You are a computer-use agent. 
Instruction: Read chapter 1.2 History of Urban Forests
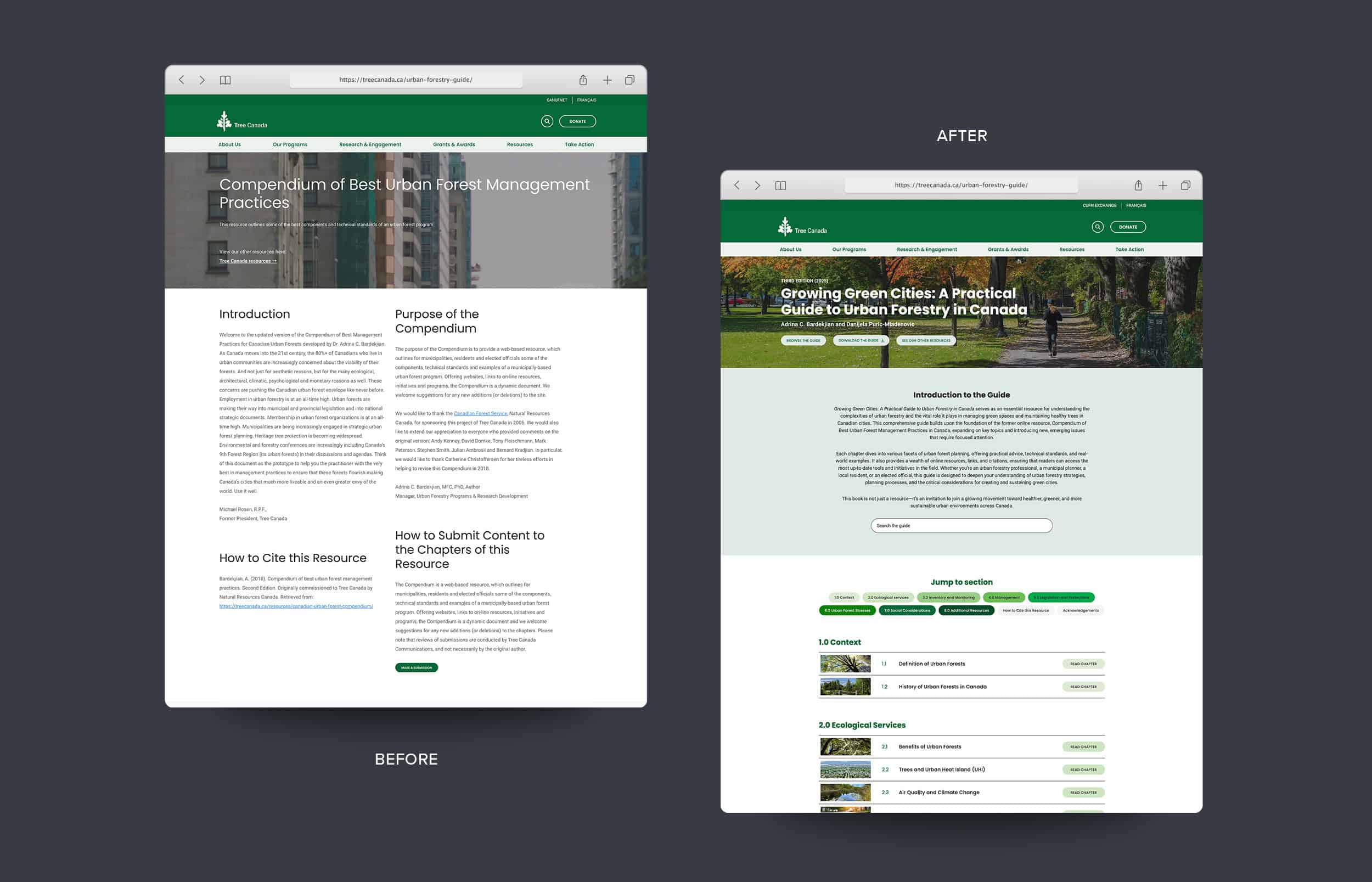[1083, 687]
